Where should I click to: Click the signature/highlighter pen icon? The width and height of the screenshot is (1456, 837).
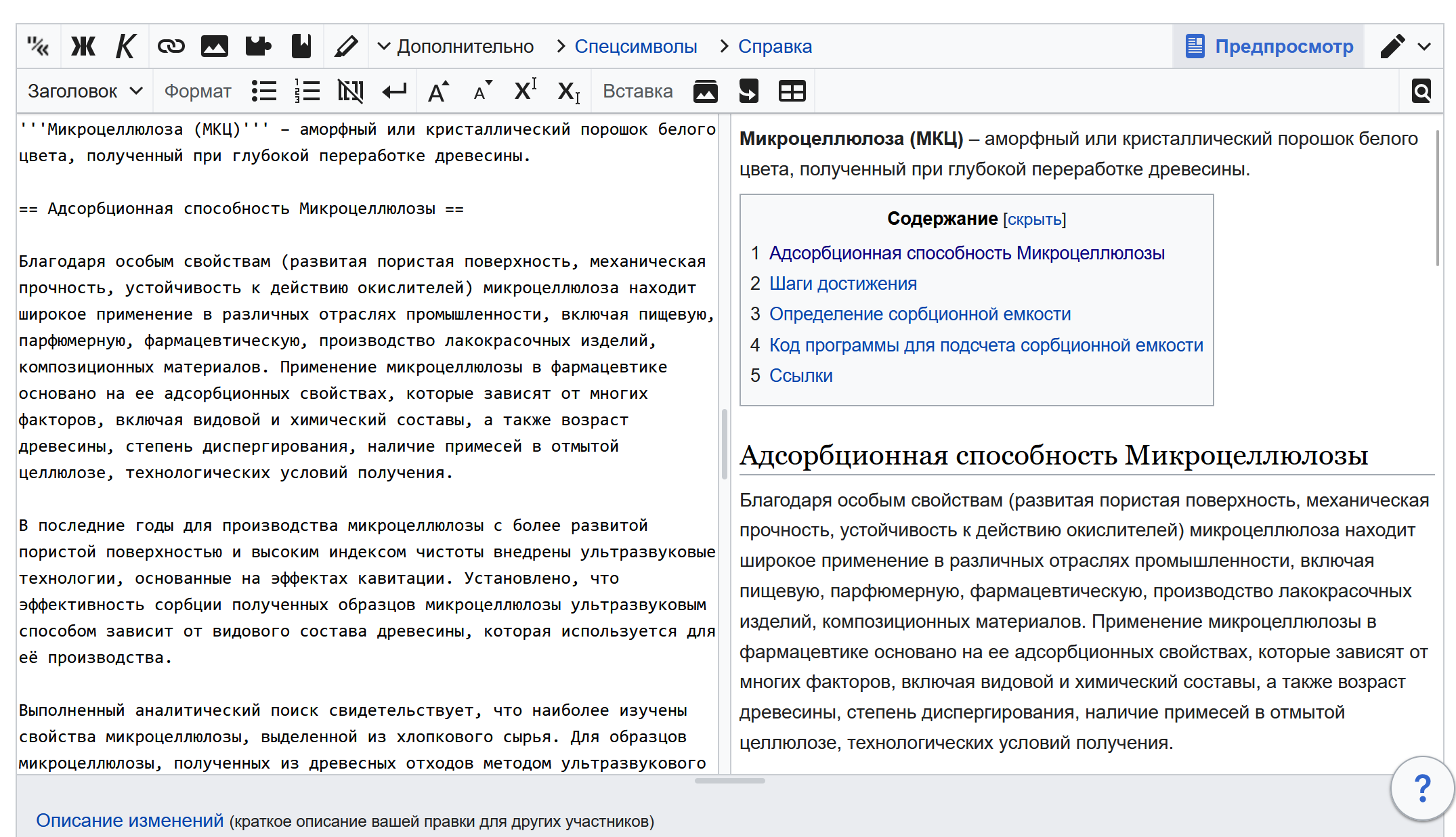(x=346, y=46)
